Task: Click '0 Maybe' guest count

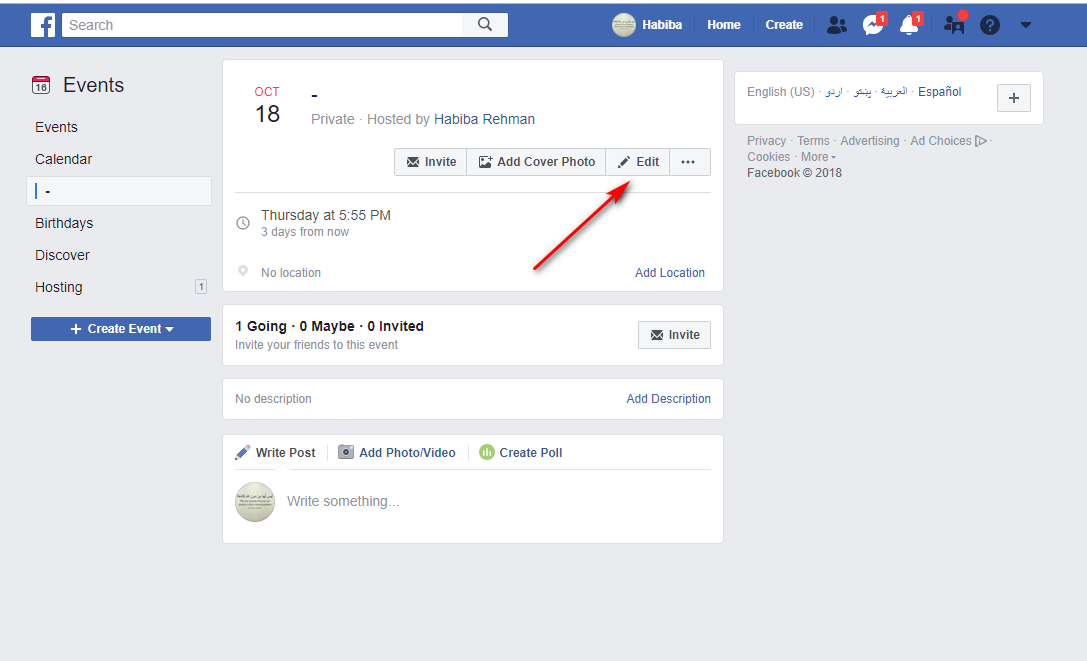Action: pos(327,326)
